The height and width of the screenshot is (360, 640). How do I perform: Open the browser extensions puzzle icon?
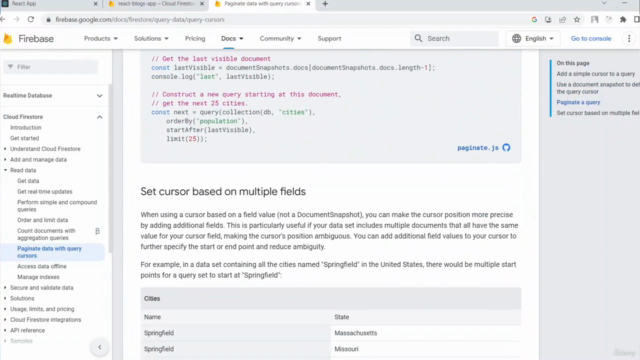623,20
